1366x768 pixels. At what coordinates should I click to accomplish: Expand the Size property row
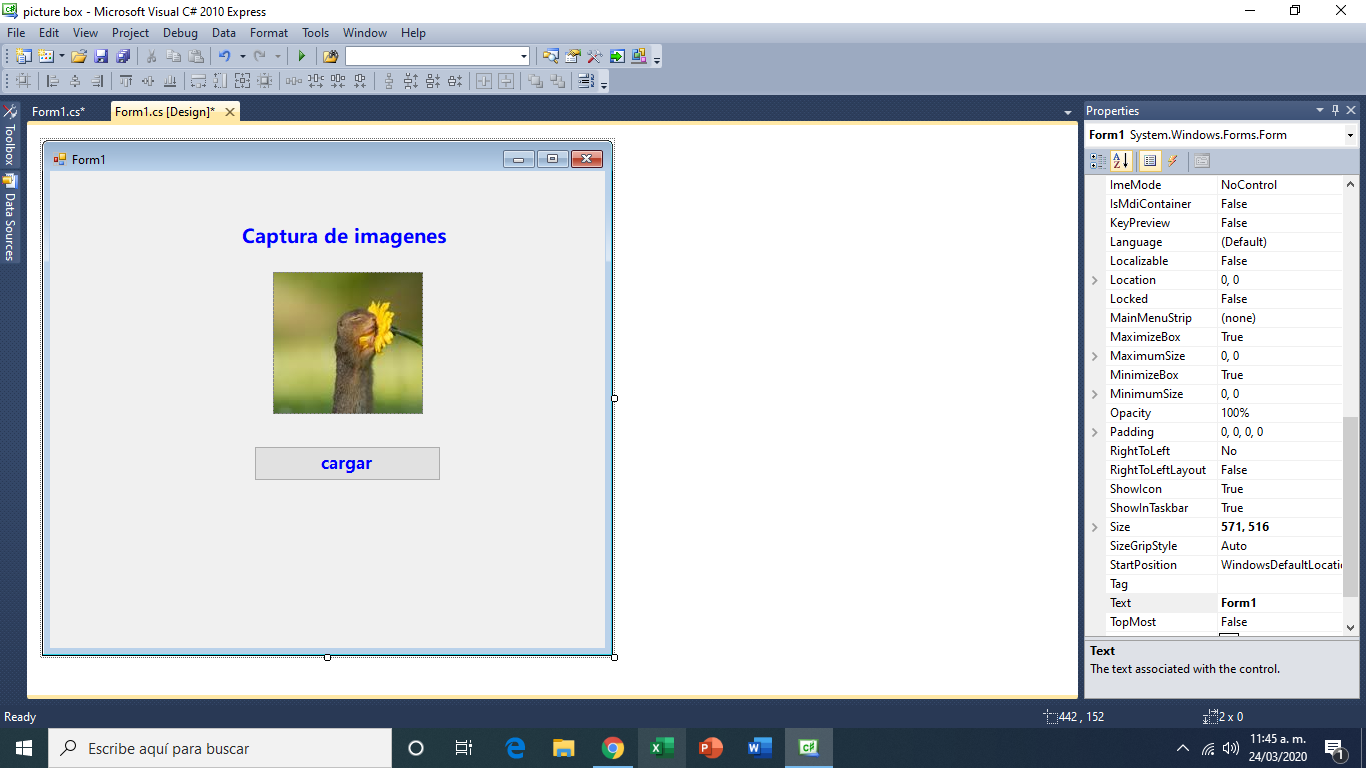point(1095,527)
